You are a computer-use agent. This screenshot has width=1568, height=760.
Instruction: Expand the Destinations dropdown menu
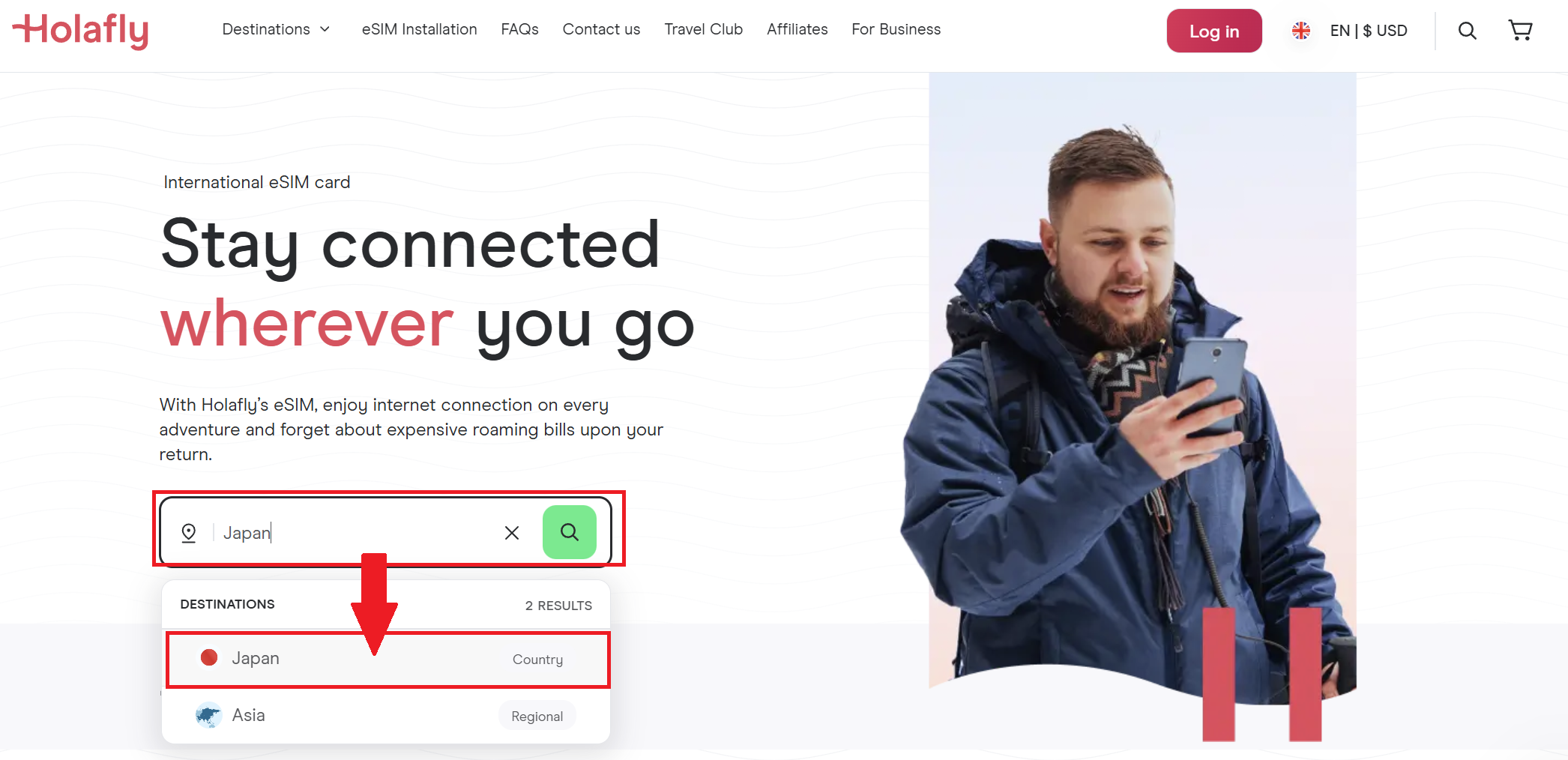coord(276,29)
